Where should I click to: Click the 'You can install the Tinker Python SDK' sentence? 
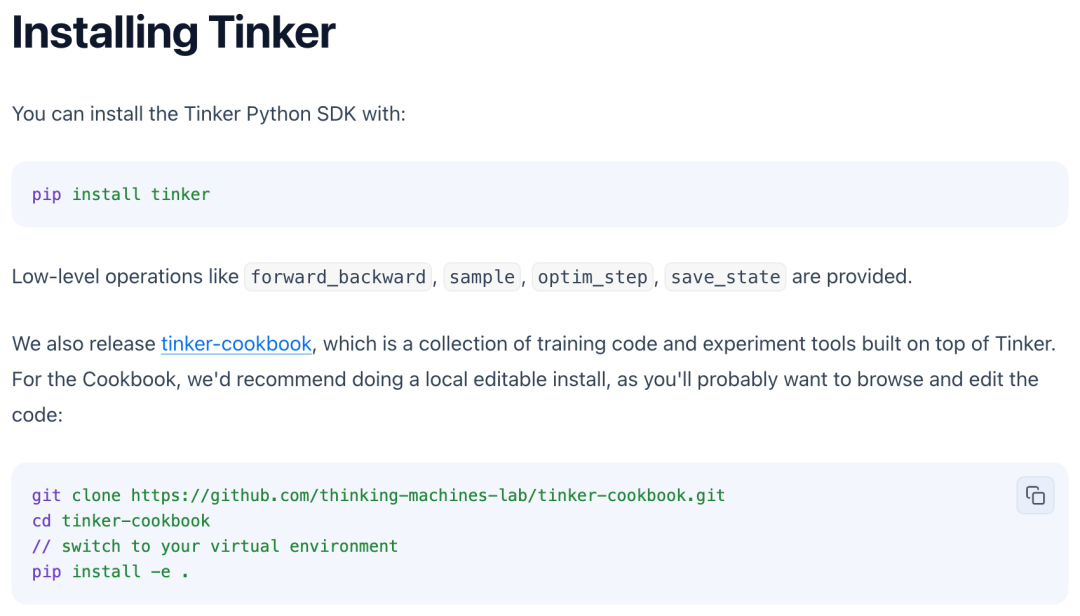[x=208, y=113]
